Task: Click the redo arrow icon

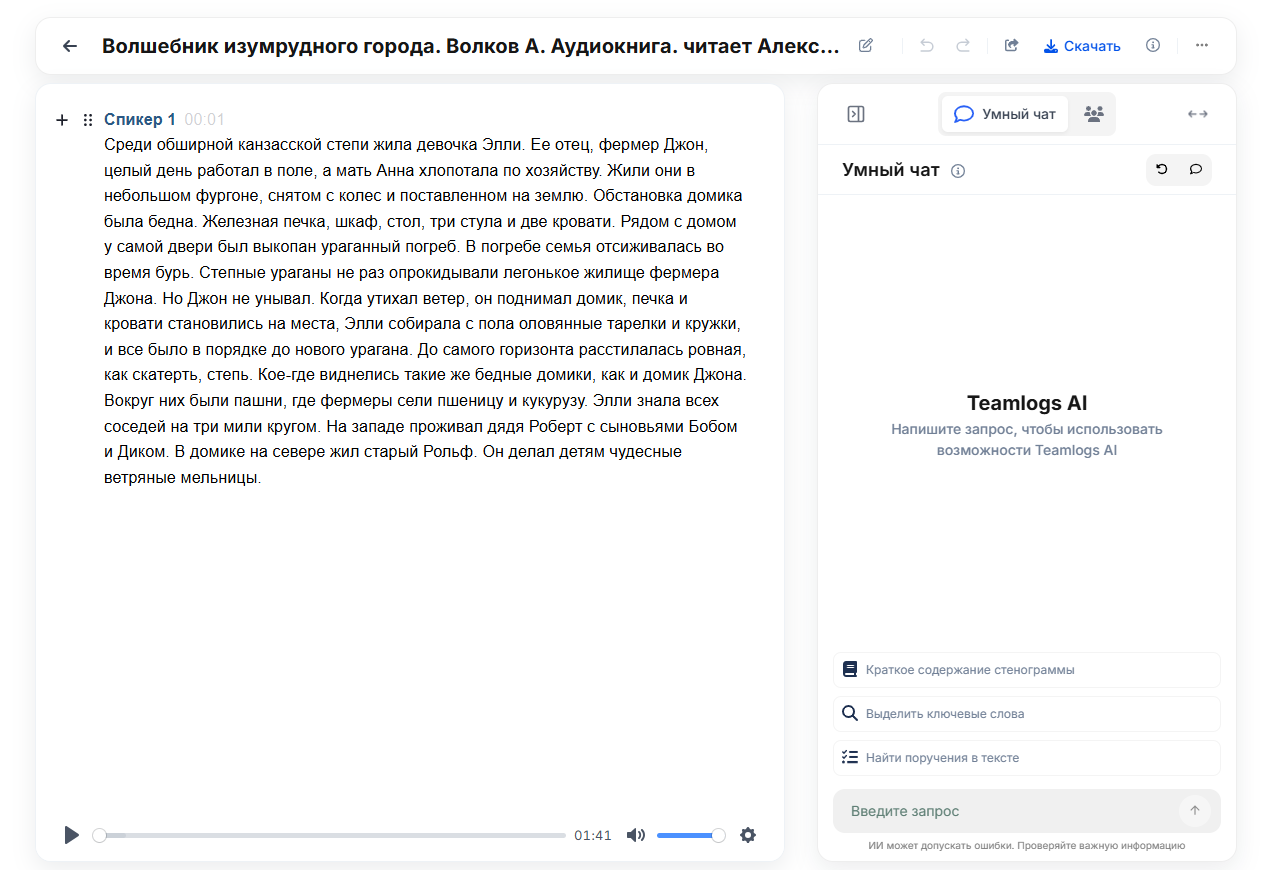Action: tap(961, 45)
